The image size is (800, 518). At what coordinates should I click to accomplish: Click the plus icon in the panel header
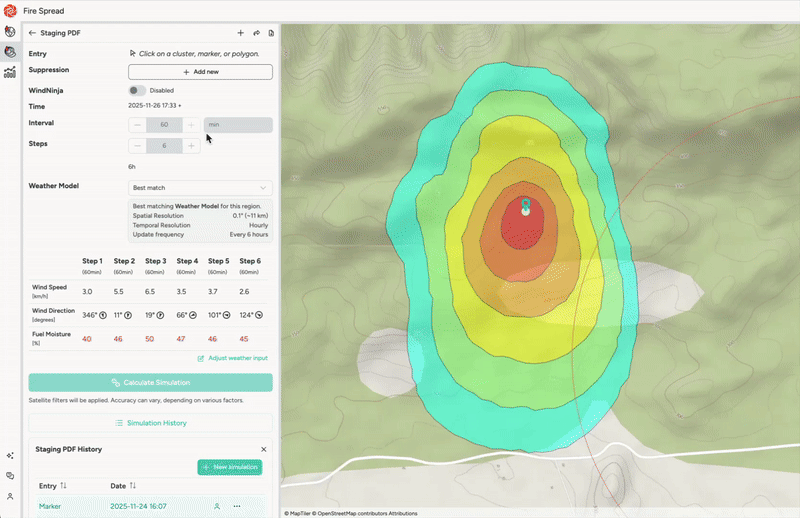point(240,33)
